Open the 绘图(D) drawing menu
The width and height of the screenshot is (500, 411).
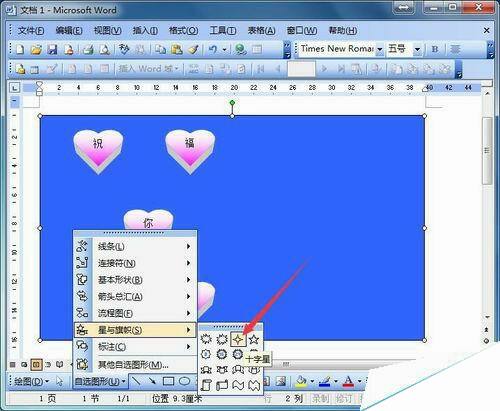click(31, 381)
